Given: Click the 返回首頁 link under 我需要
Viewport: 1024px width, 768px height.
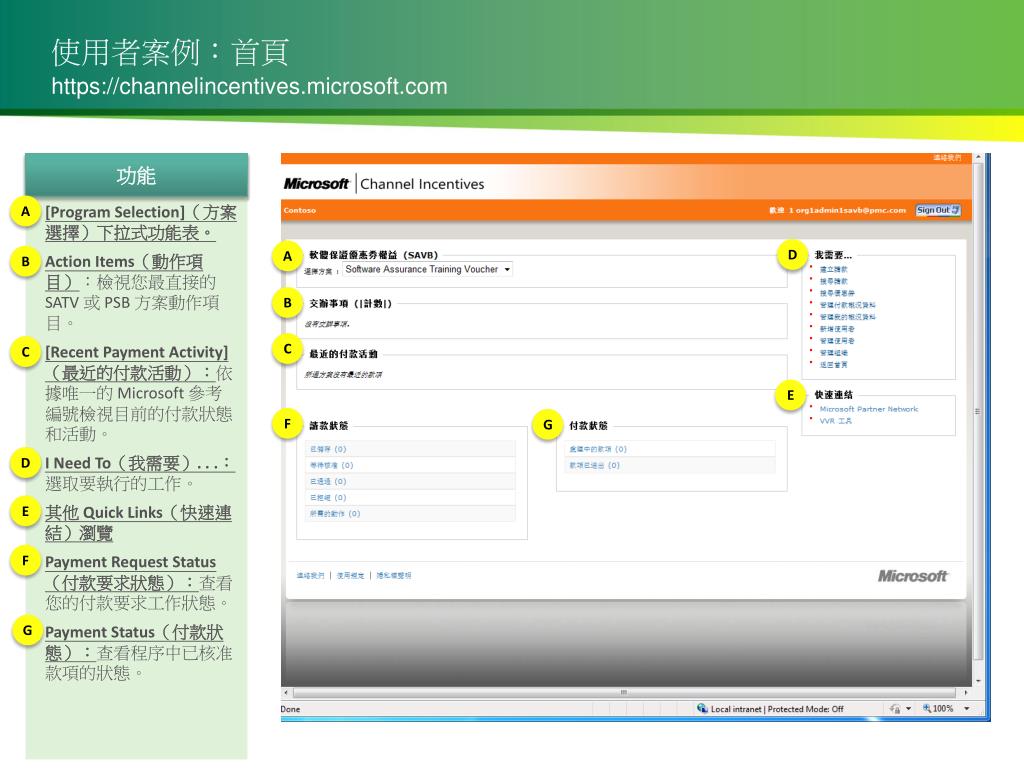Looking at the screenshot, I should [833, 365].
